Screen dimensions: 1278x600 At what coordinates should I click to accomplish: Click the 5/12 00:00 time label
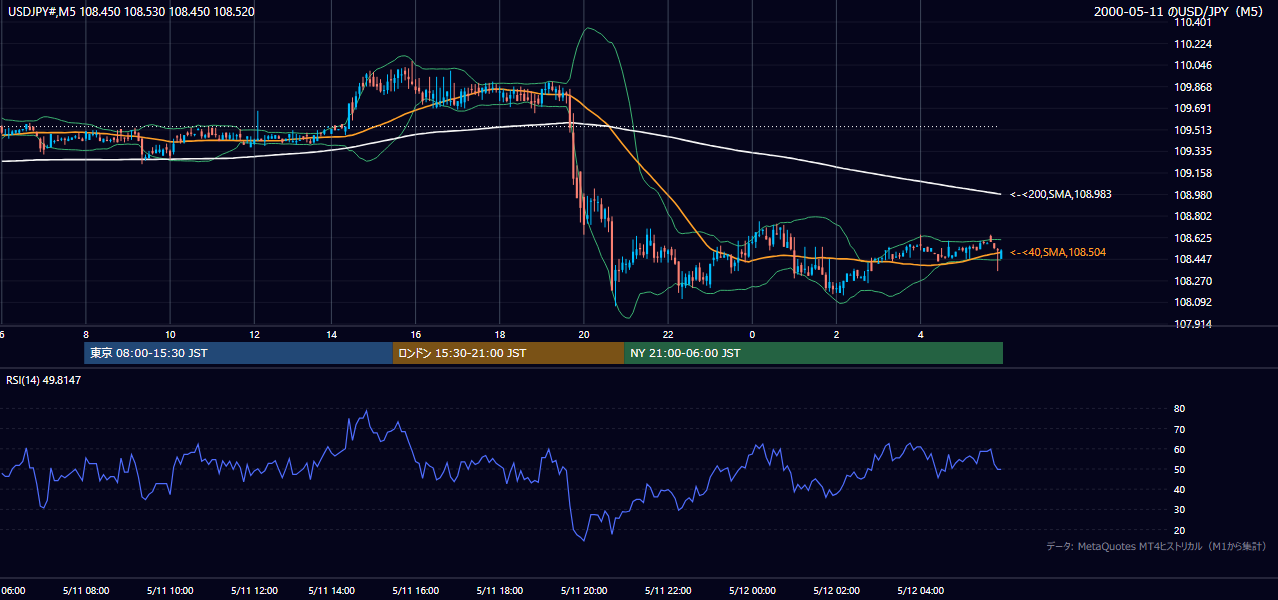(x=751, y=591)
